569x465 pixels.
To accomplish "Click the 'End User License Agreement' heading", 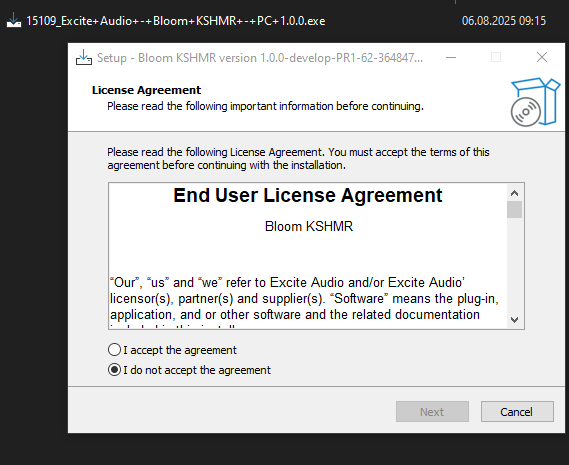I will (308, 195).
